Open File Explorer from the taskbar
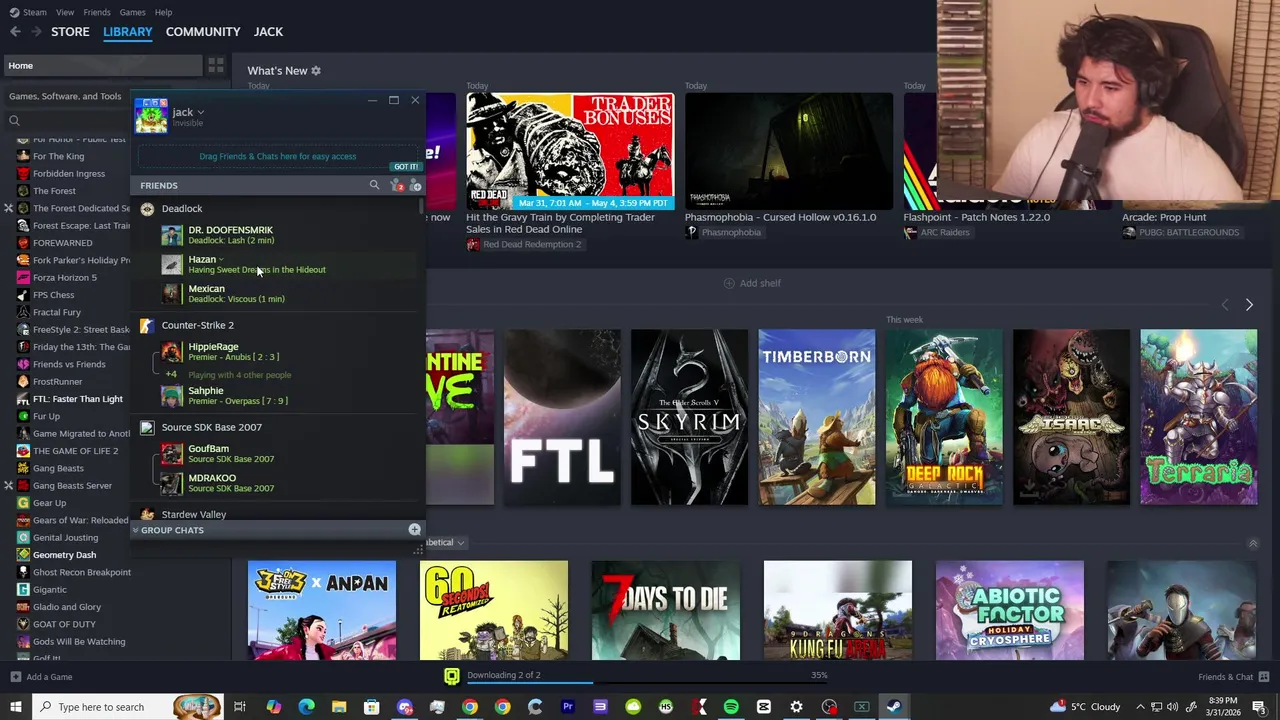1280x720 pixels. (x=339, y=707)
